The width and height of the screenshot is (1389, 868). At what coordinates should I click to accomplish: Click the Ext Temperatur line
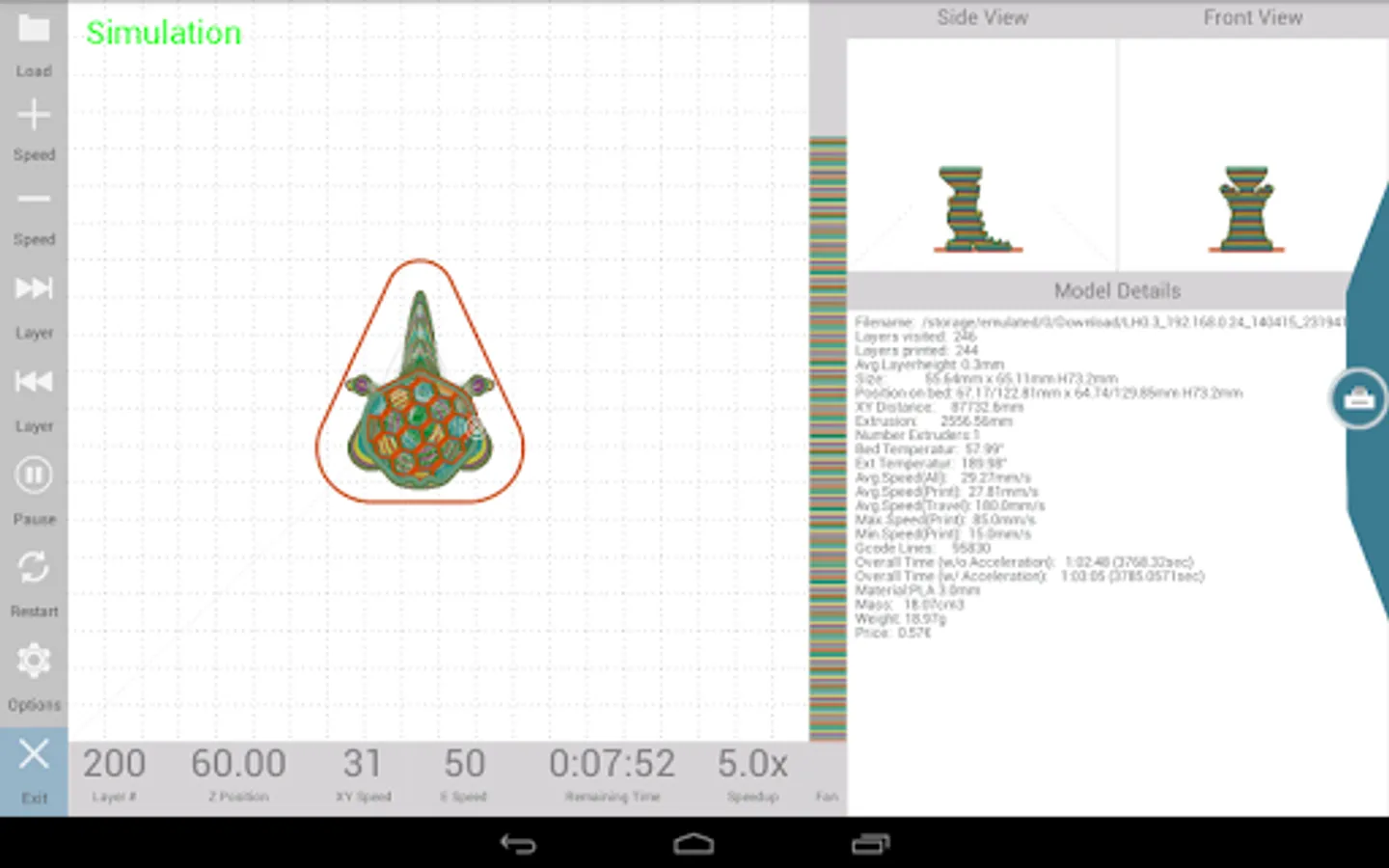930,463
